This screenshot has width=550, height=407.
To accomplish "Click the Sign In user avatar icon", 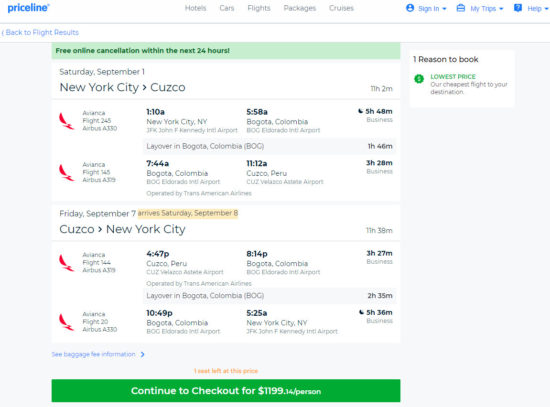I will click(x=410, y=8).
